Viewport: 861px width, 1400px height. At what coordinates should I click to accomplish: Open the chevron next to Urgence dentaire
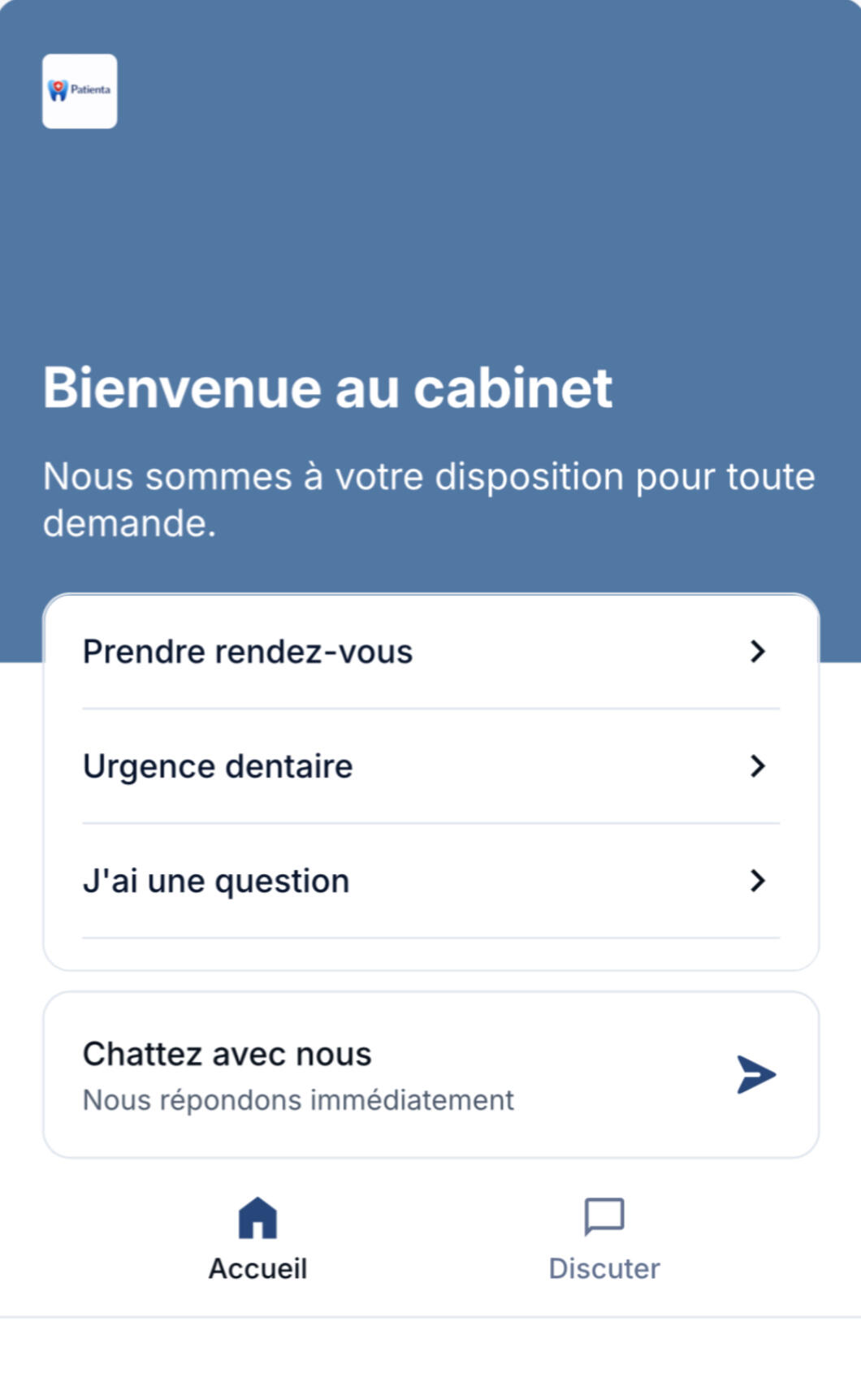757,765
